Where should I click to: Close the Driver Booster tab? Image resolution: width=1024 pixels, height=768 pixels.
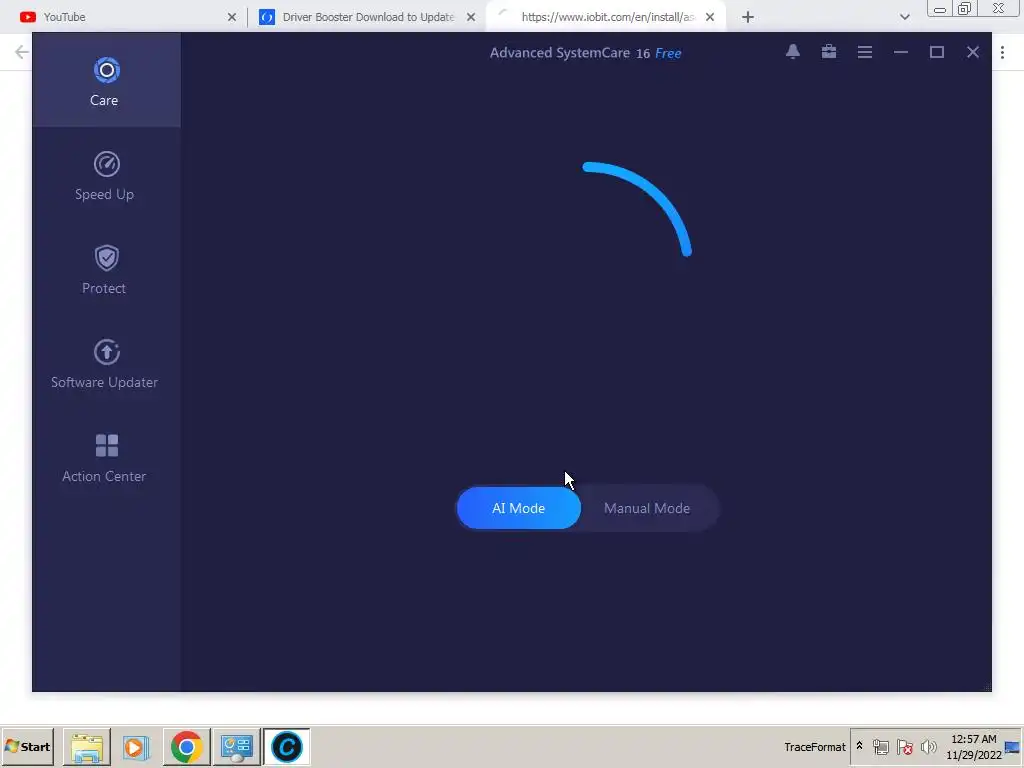point(471,17)
